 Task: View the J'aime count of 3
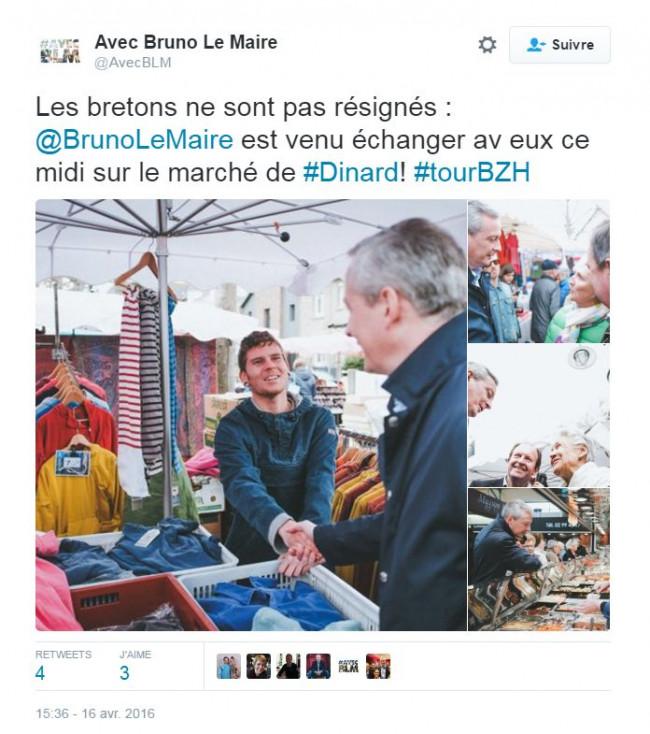(124, 673)
